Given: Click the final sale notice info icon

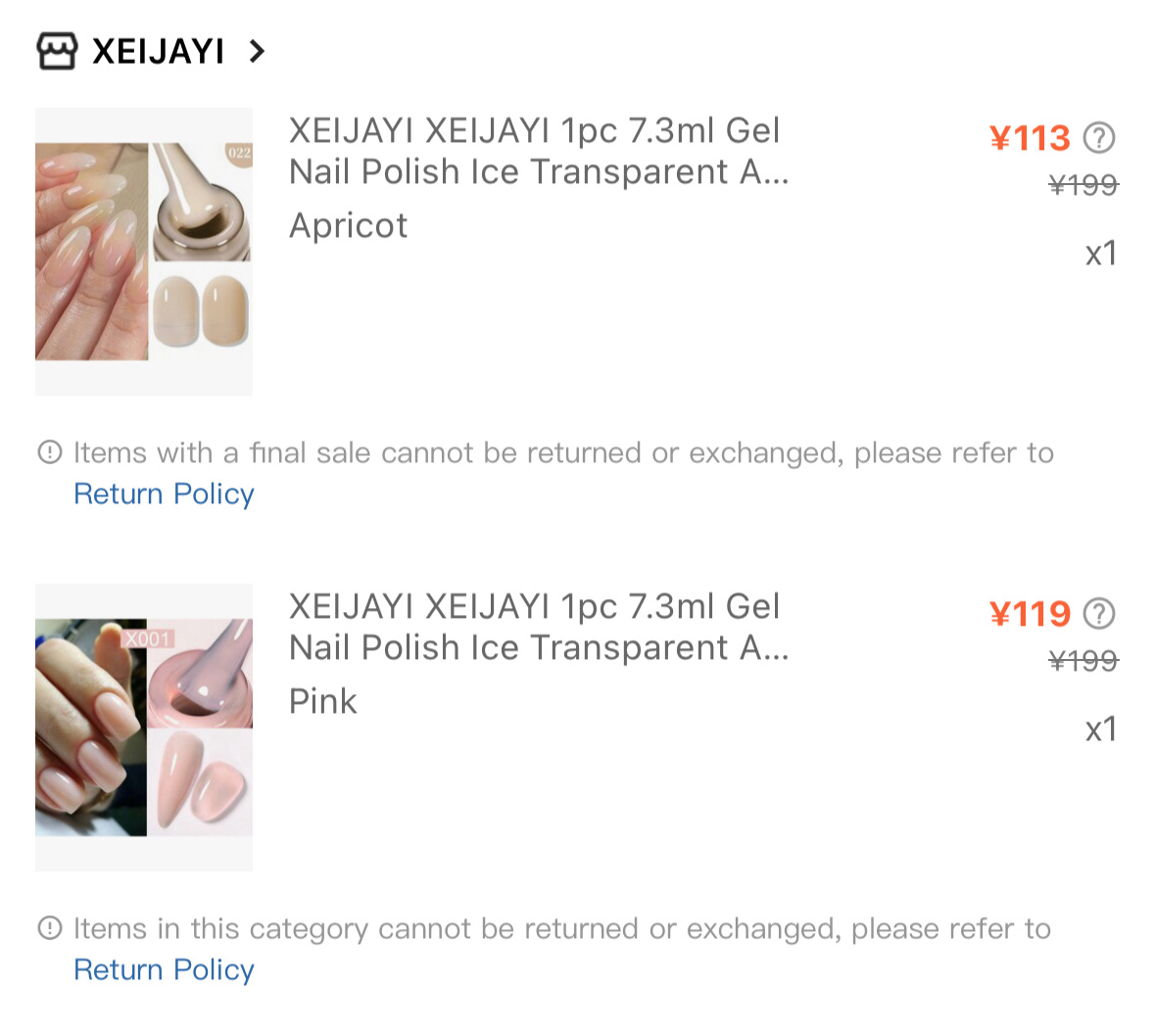Looking at the screenshot, I should [49, 452].
